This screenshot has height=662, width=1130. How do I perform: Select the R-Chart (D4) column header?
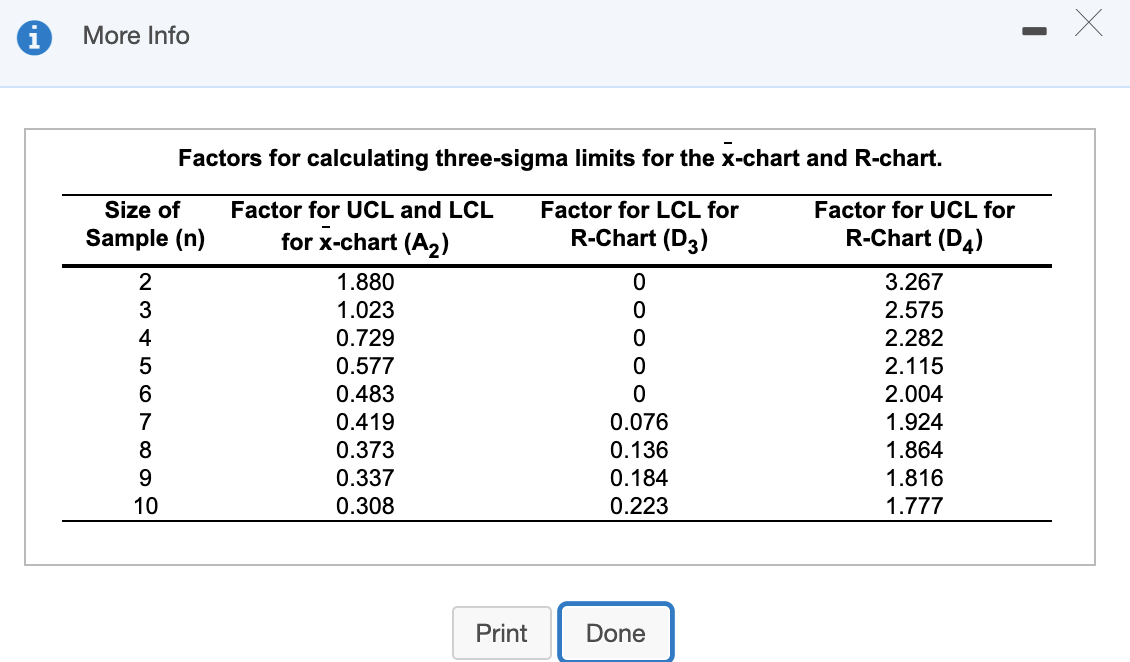click(914, 224)
